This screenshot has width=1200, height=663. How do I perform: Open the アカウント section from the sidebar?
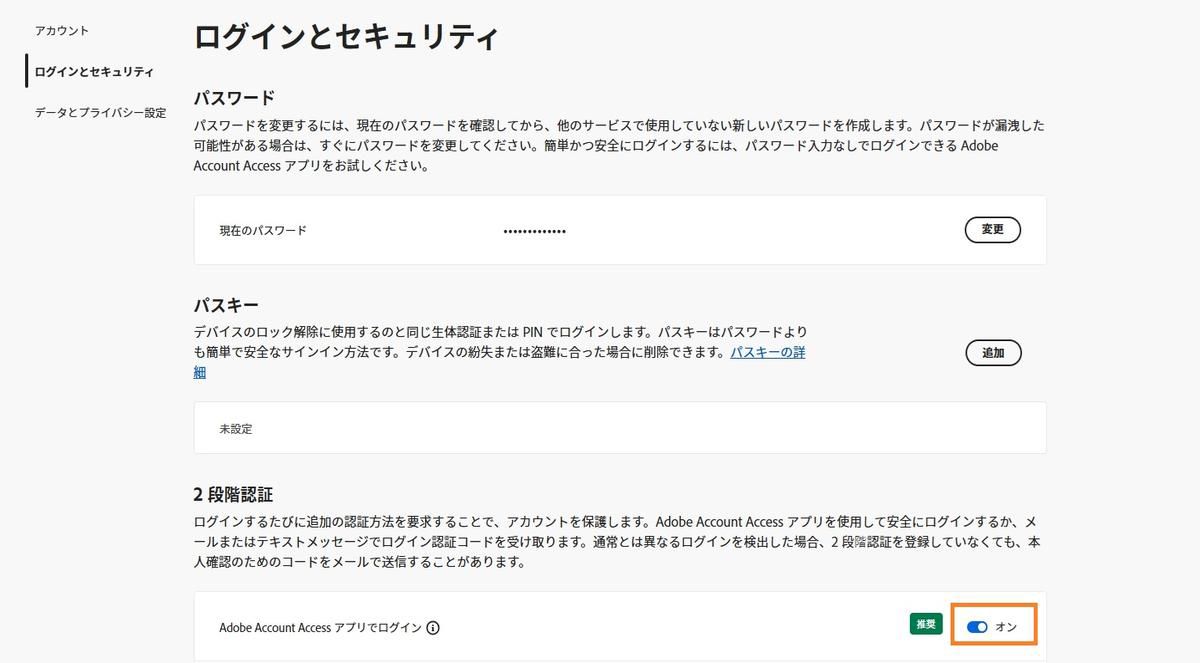[x=62, y=31]
